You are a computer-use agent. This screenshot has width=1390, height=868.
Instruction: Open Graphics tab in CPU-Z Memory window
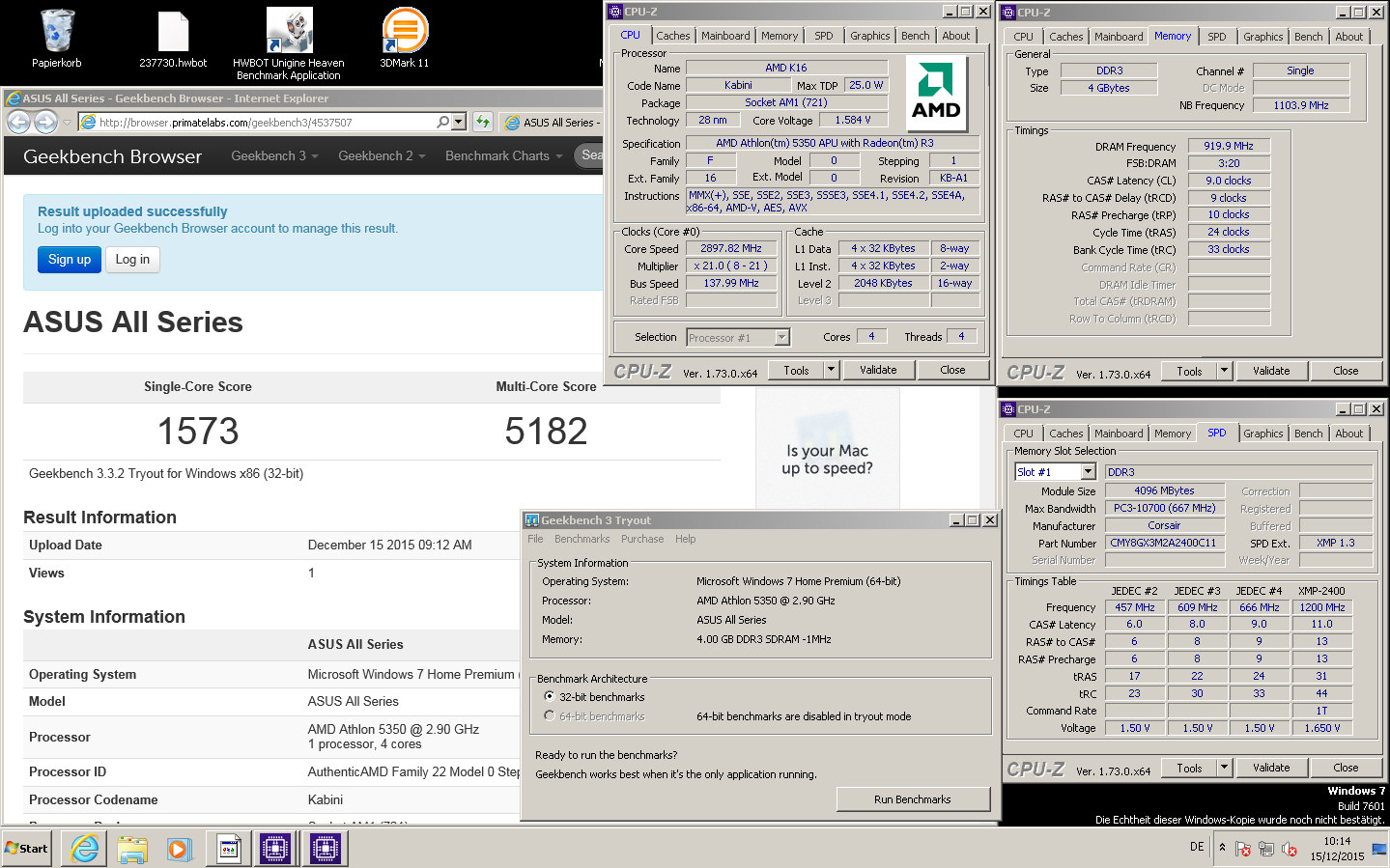point(1263,37)
